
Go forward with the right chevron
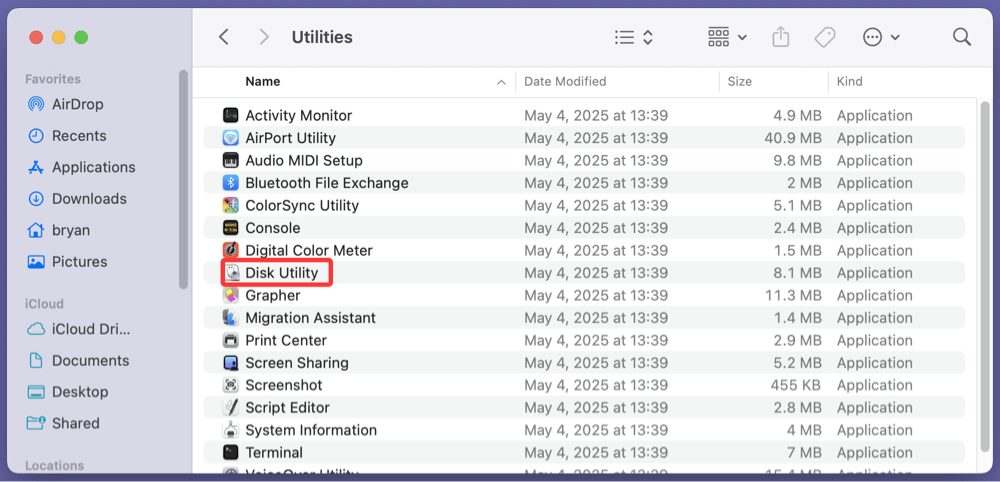point(263,37)
